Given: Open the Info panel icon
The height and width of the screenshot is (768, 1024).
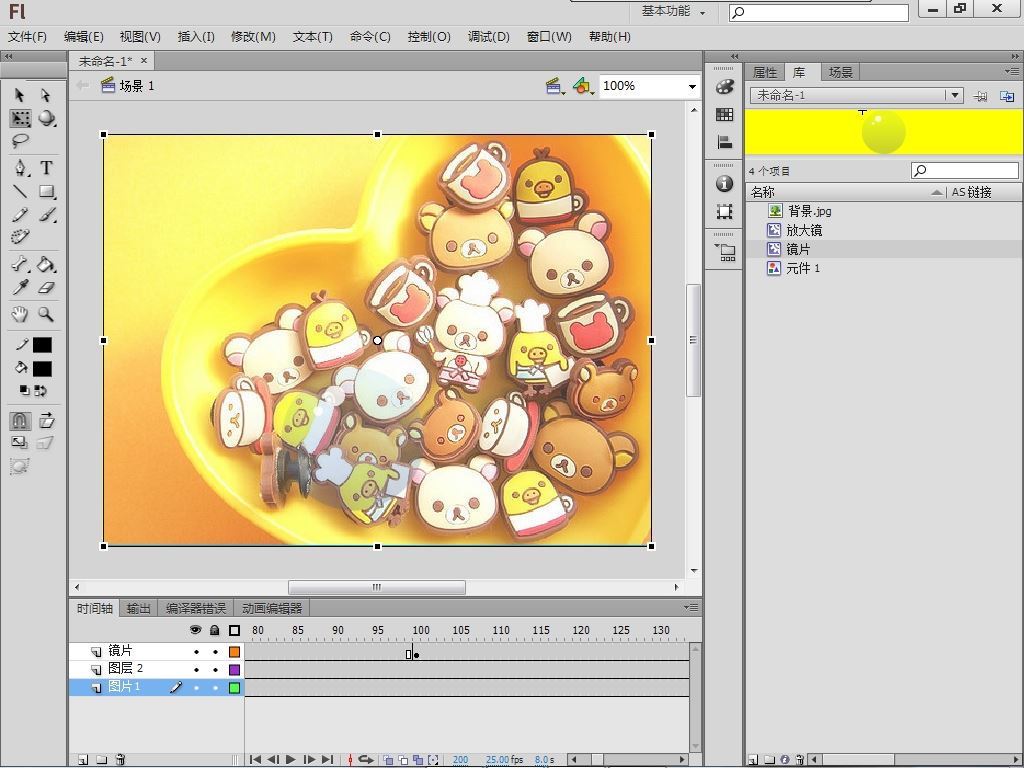Looking at the screenshot, I should point(724,184).
